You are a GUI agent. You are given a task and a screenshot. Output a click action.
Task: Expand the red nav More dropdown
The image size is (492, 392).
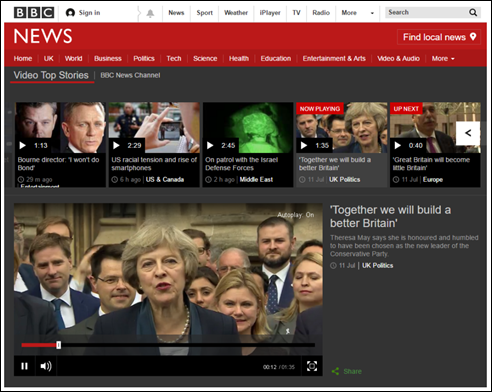[x=443, y=59]
